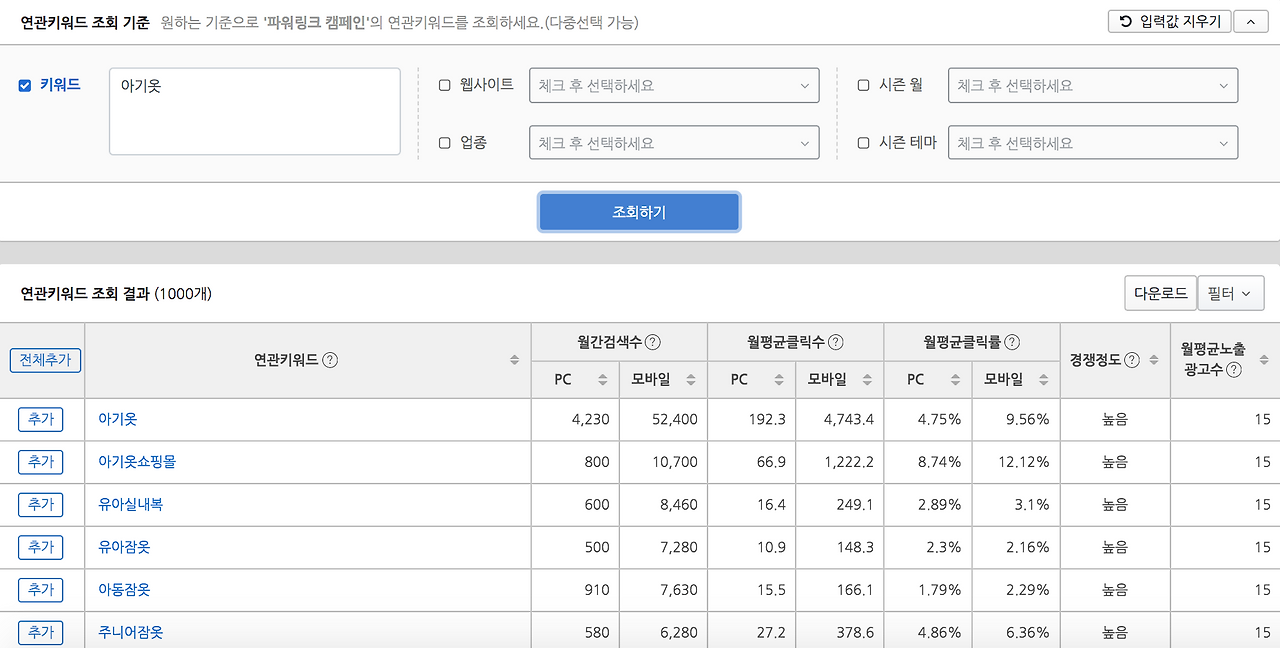This screenshot has height=648, width=1280.
Task: Uncheck the 키워드 checkbox
Action: (x=24, y=85)
